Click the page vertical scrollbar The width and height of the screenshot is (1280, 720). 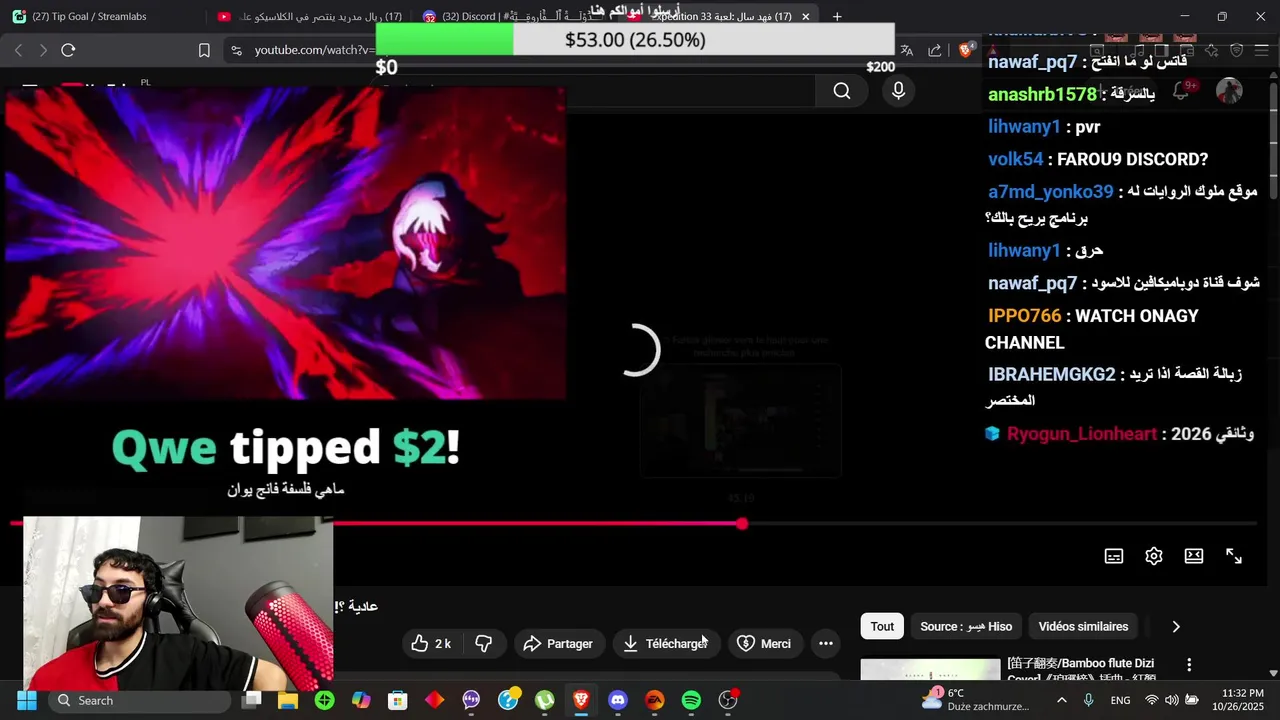click(1273, 140)
